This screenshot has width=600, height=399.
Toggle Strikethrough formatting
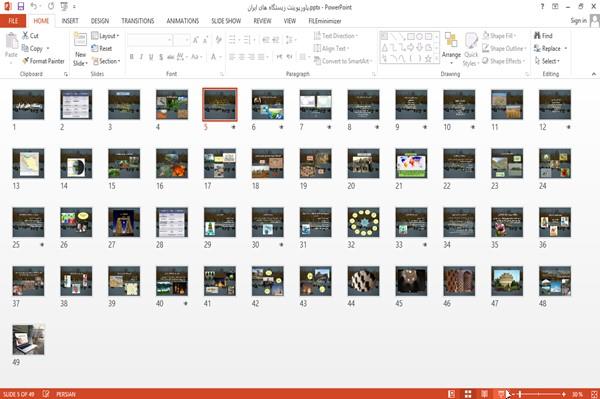(x=171, y=57)
